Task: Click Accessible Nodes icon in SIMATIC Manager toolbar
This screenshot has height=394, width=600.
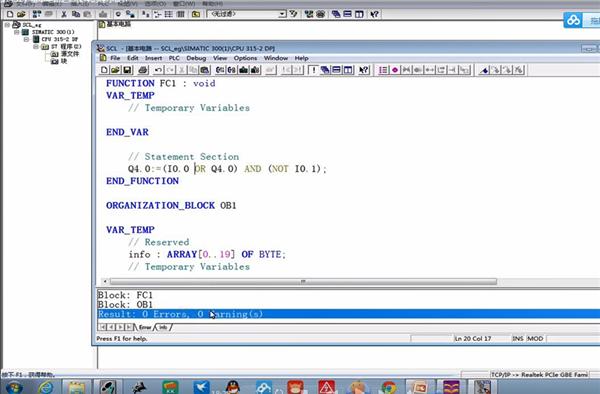Action: tap(37, 14)
